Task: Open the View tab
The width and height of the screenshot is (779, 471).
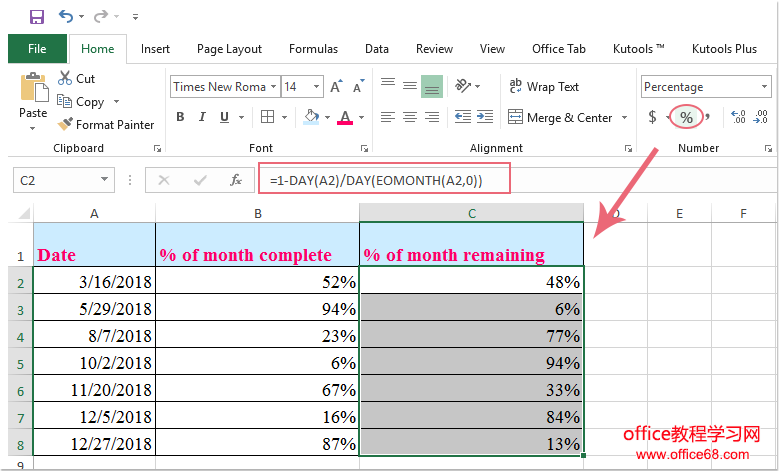Action: coord(492,49)
